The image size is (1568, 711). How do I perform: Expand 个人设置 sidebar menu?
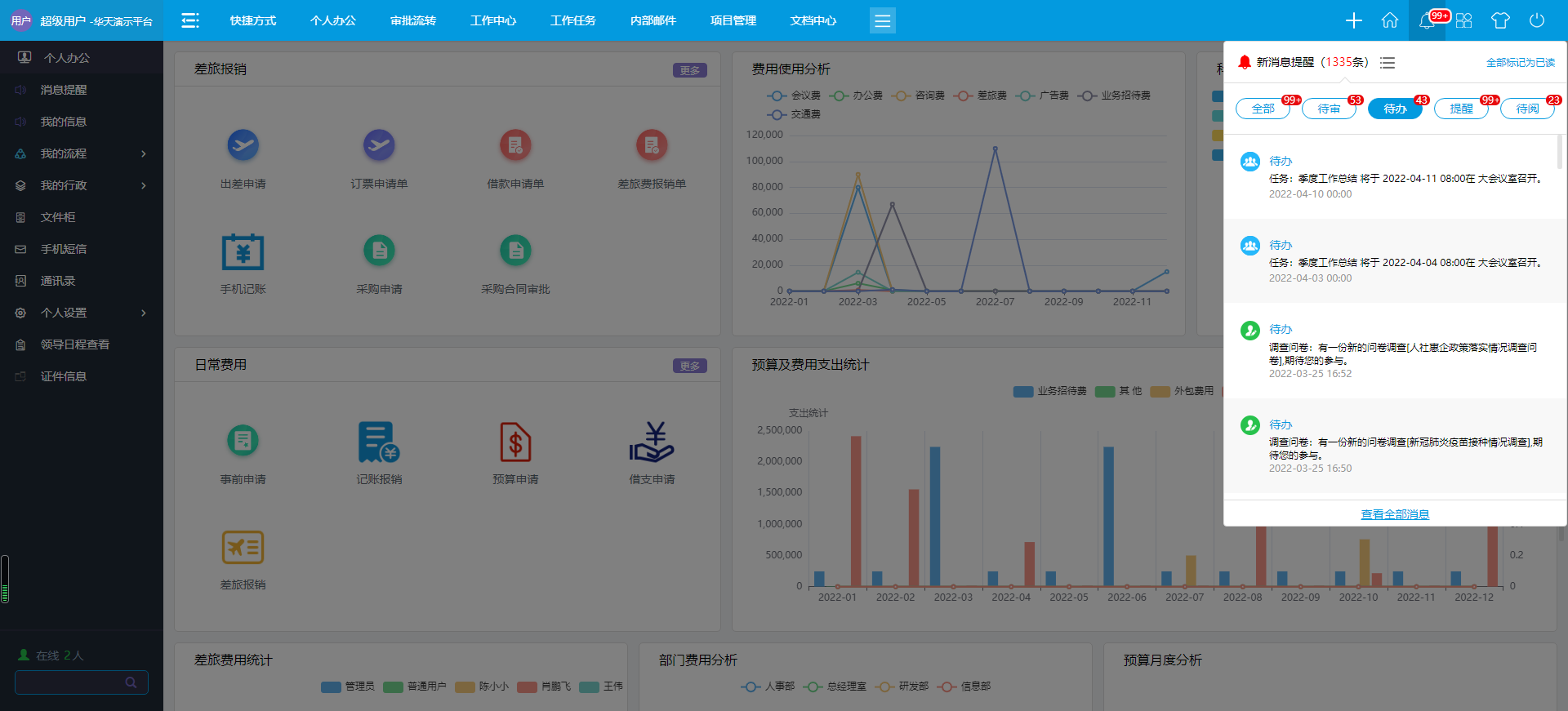(82, 313)
